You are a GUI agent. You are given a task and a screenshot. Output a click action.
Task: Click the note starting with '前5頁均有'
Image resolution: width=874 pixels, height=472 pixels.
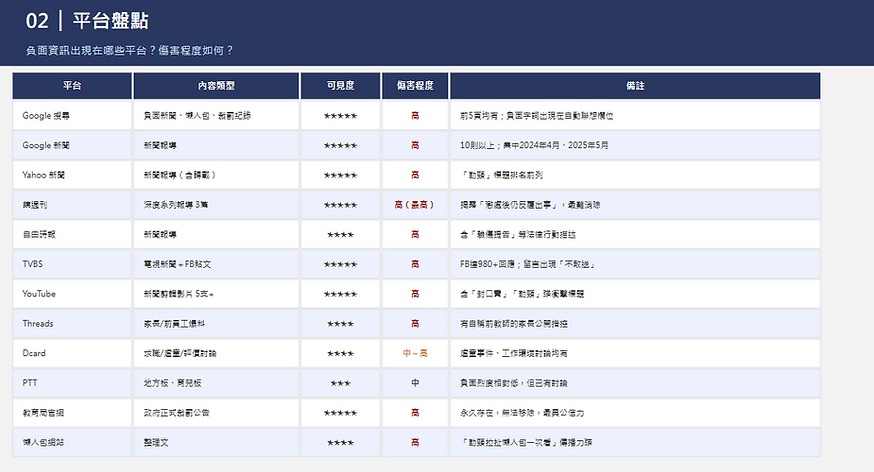635,116
